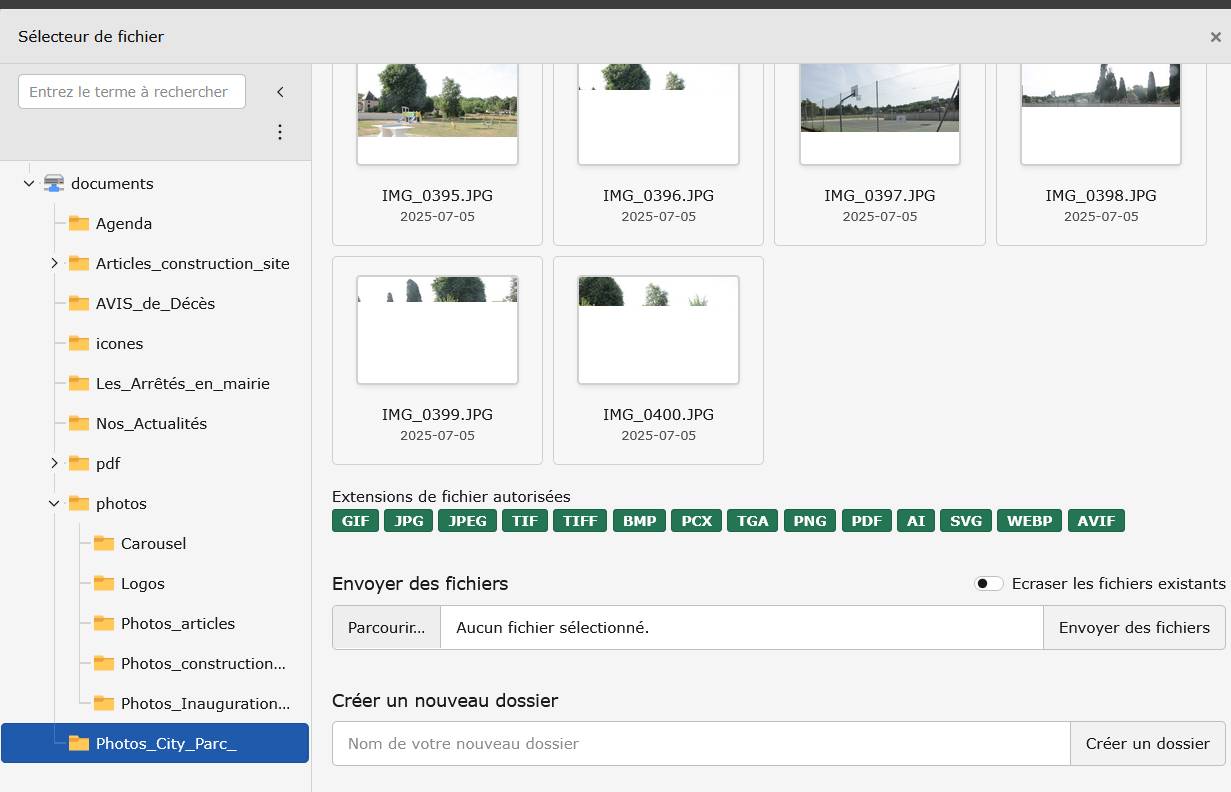
Task: Click the documents storage drive icon
Action: pos(54,184)
